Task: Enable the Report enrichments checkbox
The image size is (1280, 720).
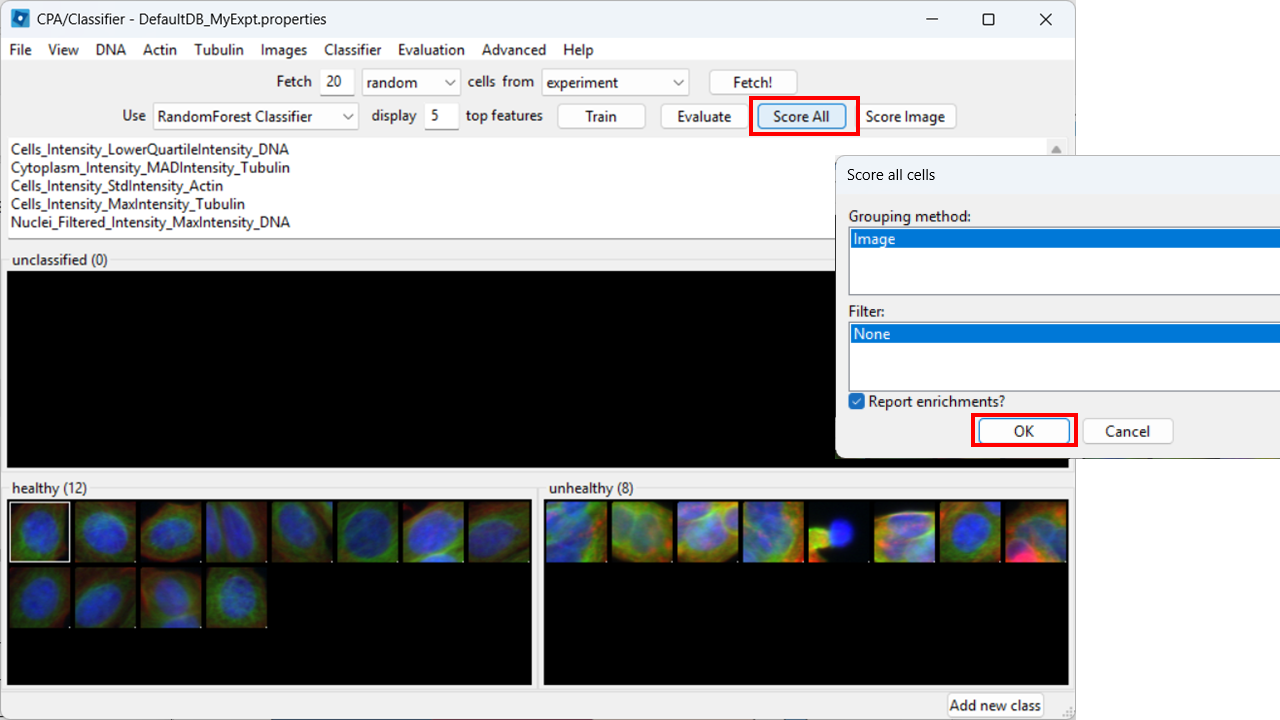Action: point(856,401)
